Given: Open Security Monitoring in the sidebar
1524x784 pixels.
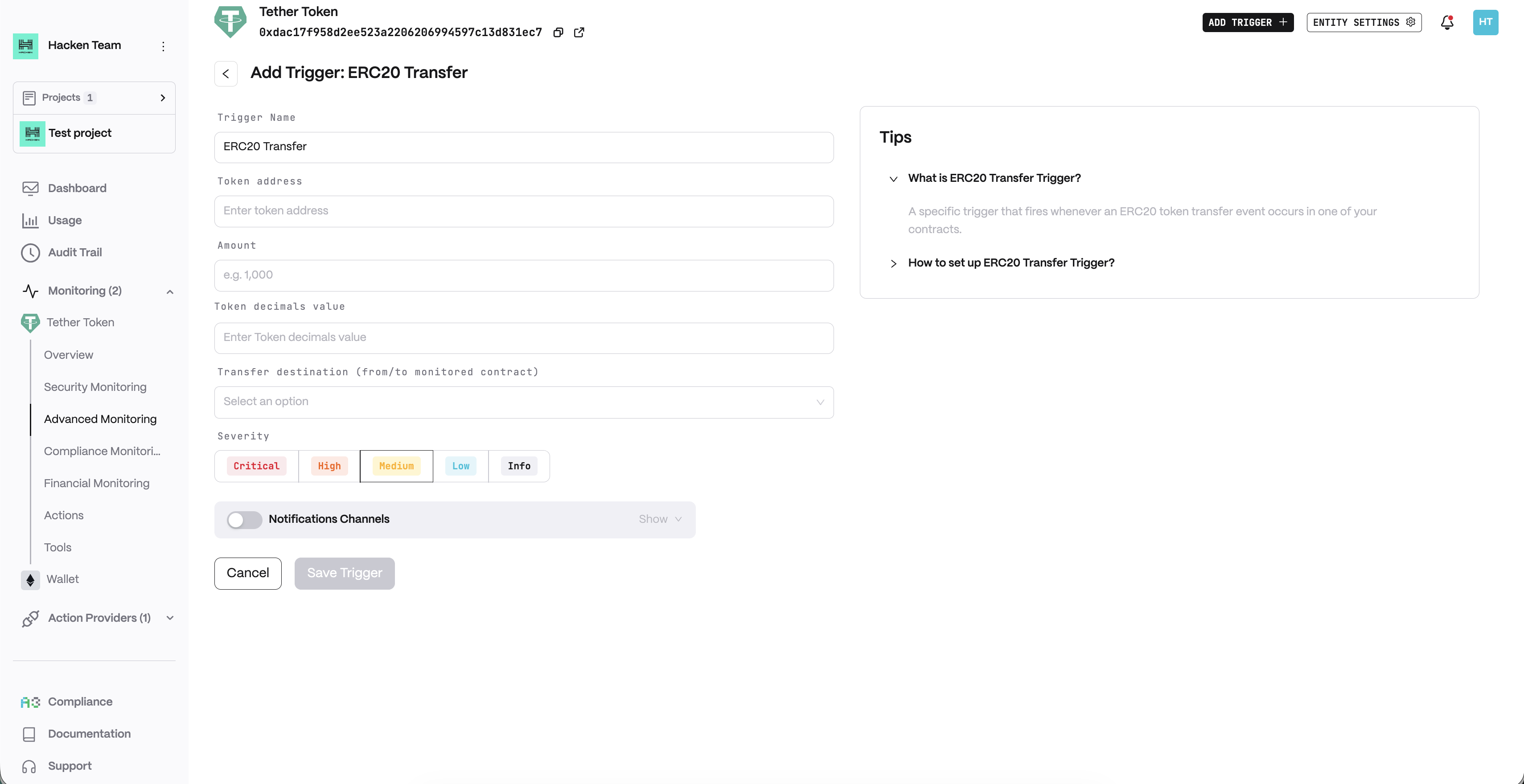Looking at the screenshot, I should [94, 387].
